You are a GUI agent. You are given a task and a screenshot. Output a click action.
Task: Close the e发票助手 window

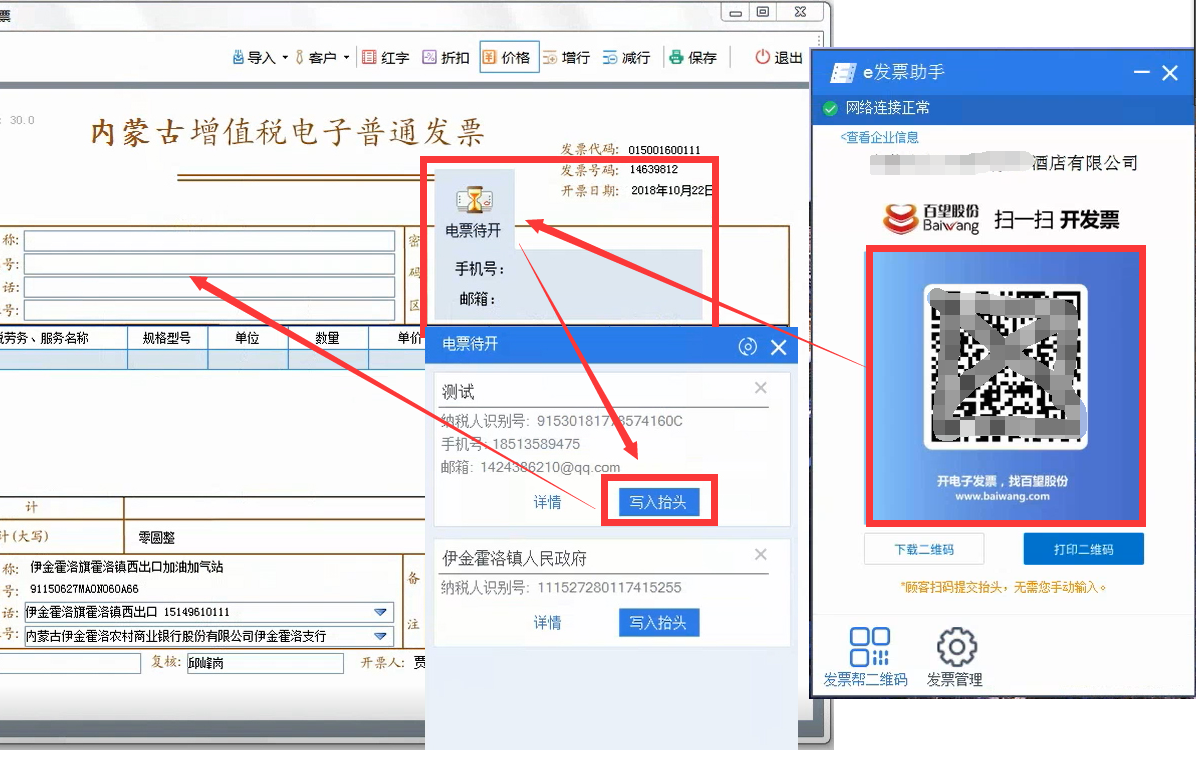(1170, 72)
